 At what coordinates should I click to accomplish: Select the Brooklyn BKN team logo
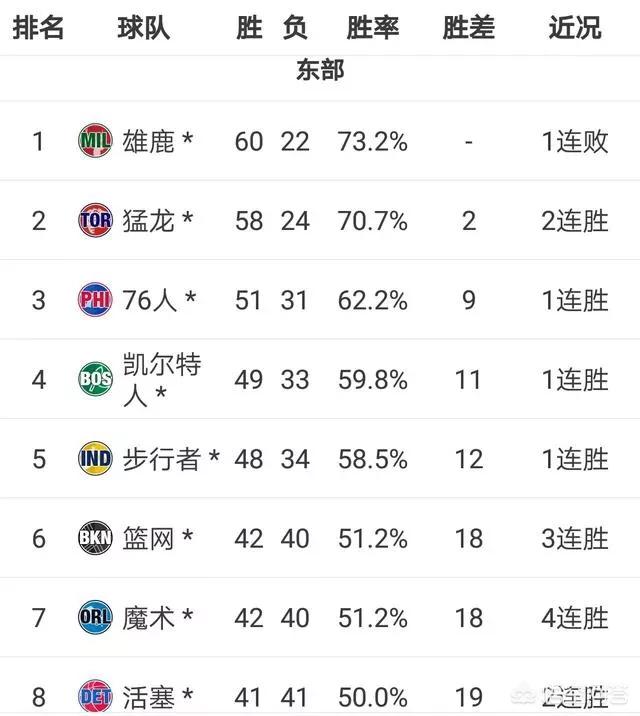[95, 538]
